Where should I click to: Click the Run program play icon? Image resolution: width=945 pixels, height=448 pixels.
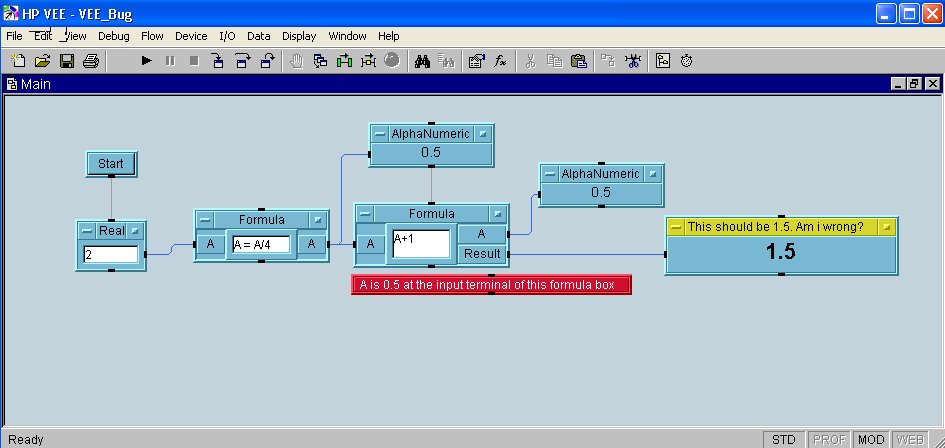146,61
